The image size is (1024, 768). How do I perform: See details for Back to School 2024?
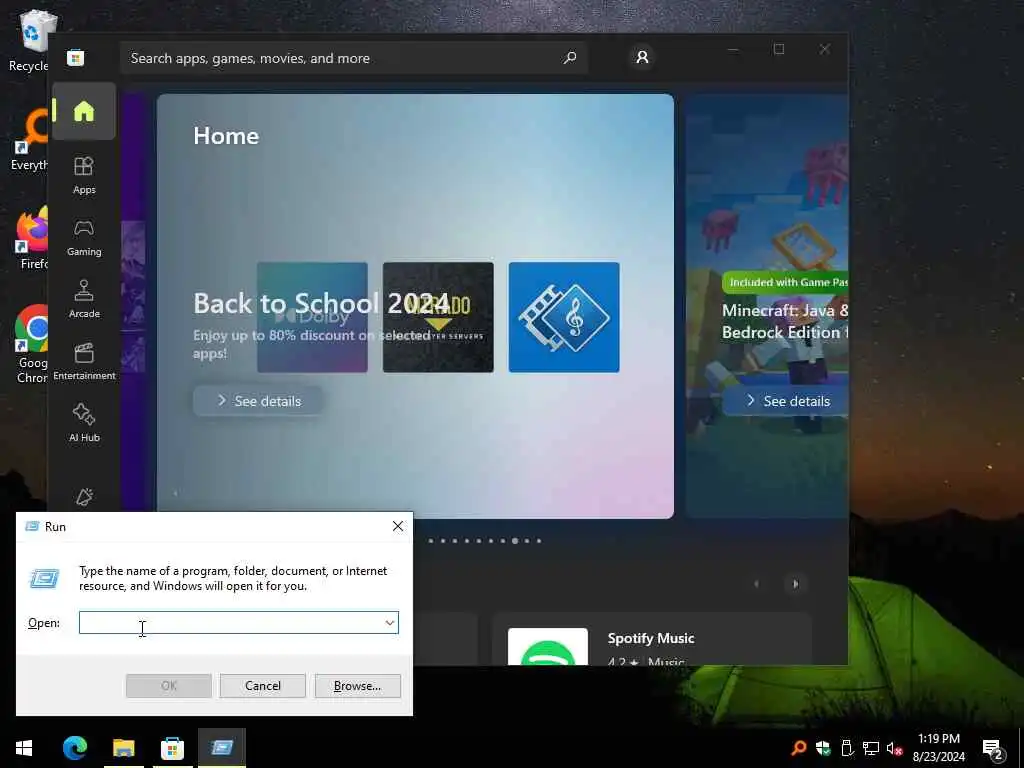click(258, 401)
